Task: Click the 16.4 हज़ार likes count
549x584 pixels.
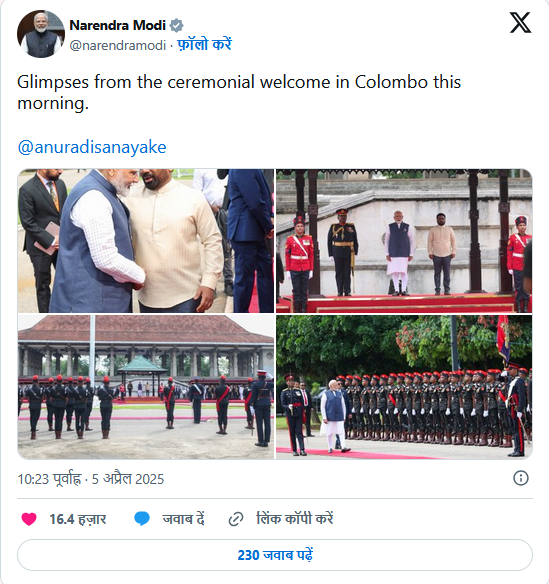Action: click(x=78, y=519)
